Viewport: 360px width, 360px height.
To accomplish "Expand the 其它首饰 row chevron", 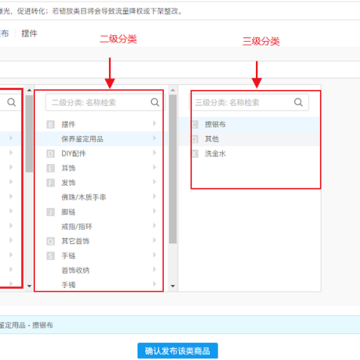I will pyautogui.click(x=154, y=240).
